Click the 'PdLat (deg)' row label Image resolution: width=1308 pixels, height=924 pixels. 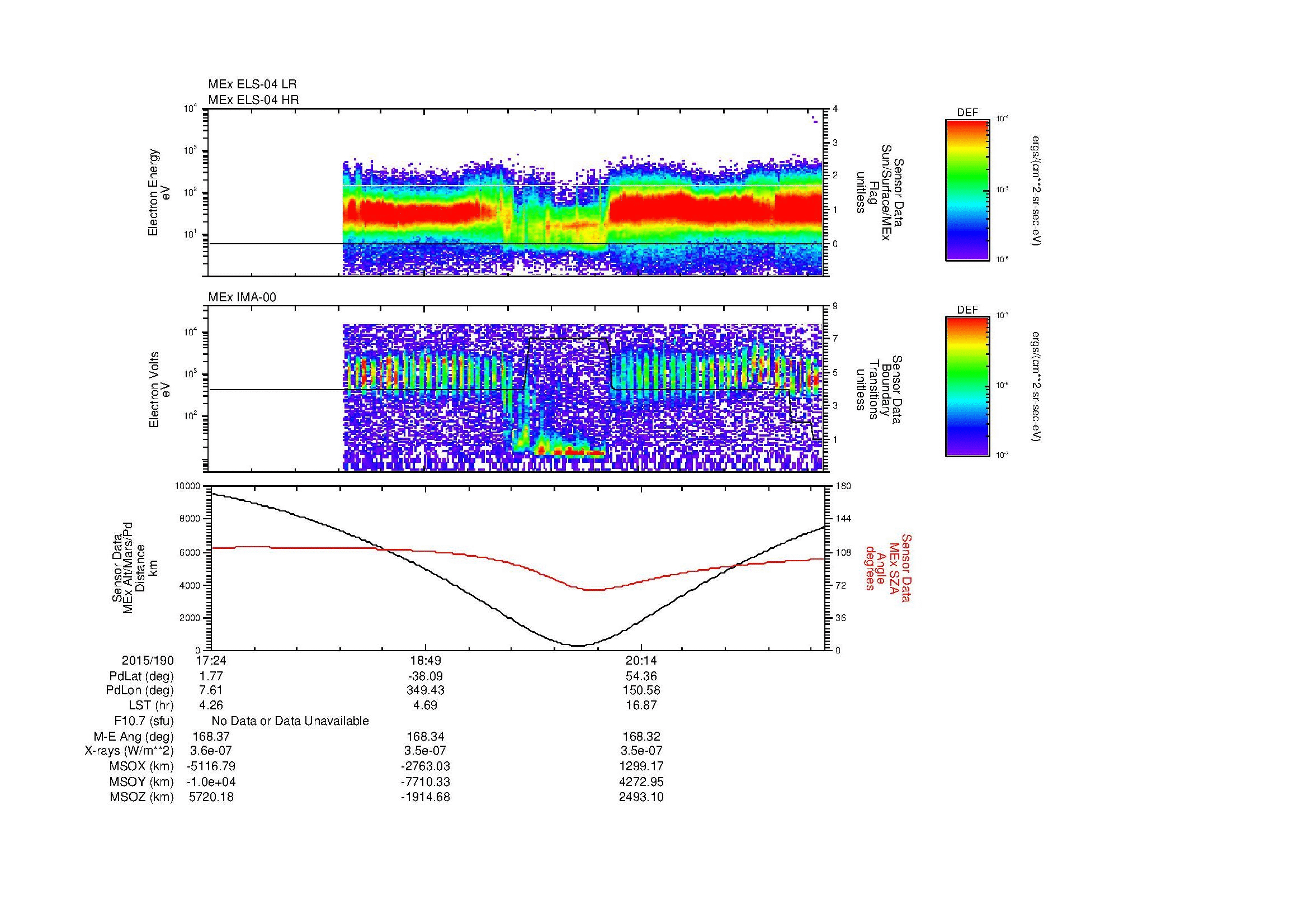(141, 676)
